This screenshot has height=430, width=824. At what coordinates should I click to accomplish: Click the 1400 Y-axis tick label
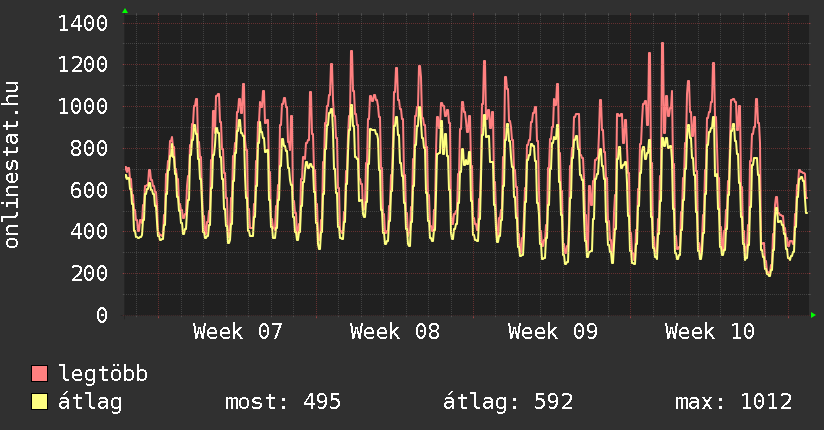[x=83, y=23]
